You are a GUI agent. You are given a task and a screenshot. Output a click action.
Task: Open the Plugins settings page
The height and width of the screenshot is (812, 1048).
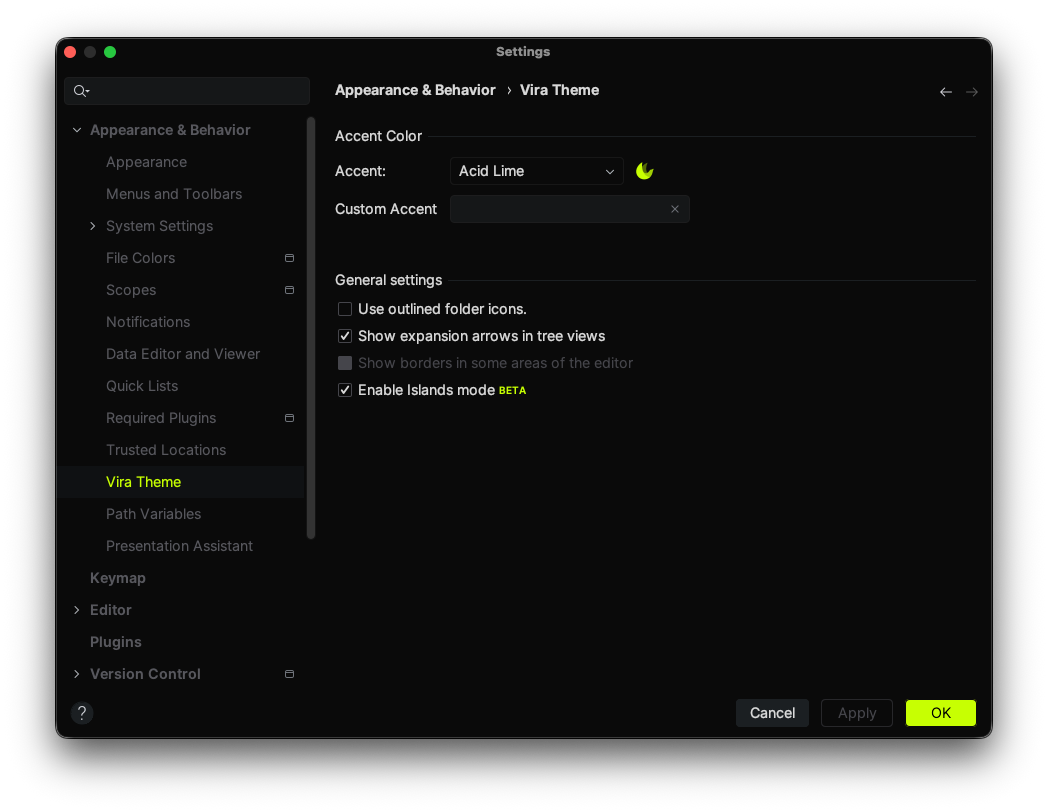[116, 642]
